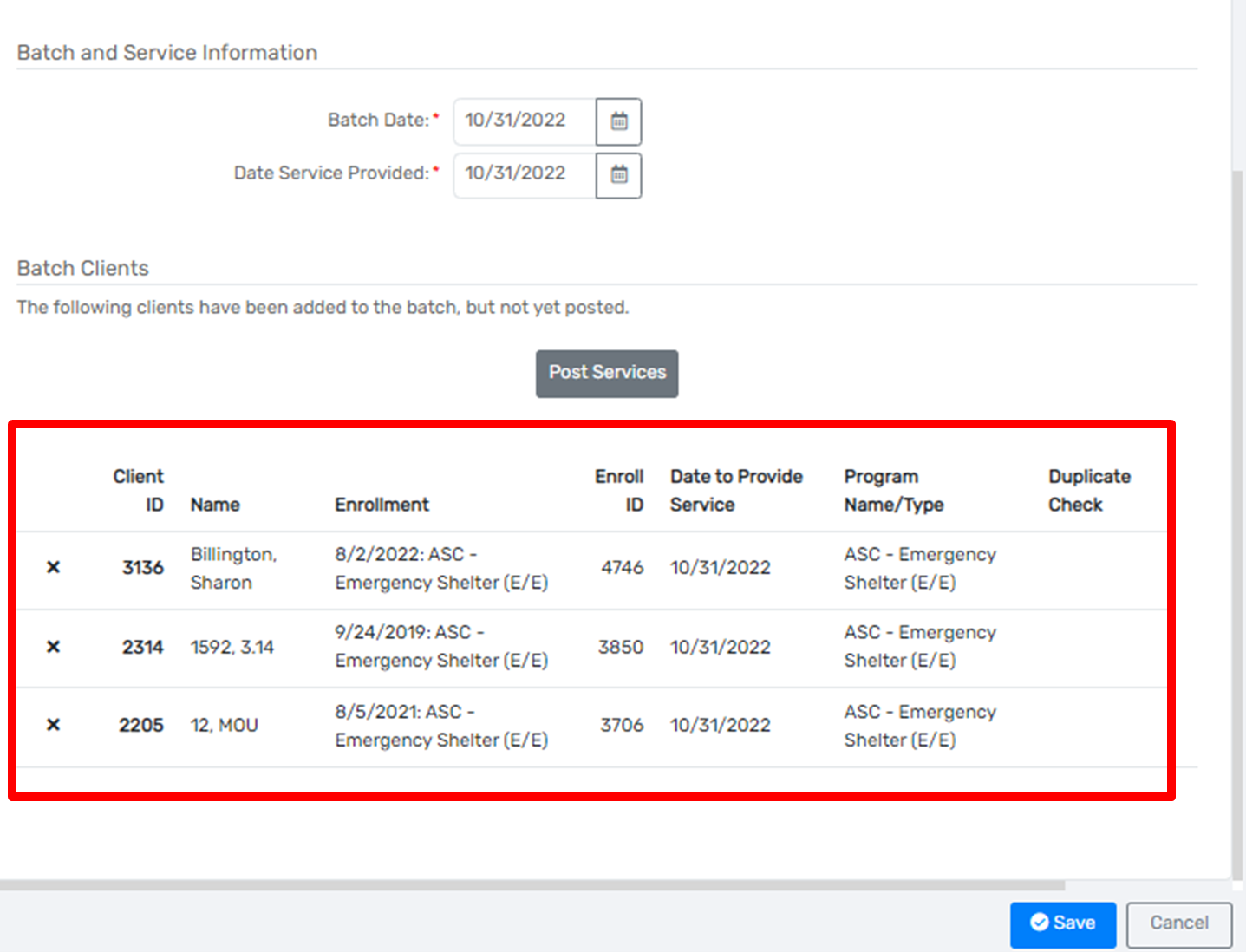
Task: Open the Date Service Provided calendar picker
Action: (618, 175)
